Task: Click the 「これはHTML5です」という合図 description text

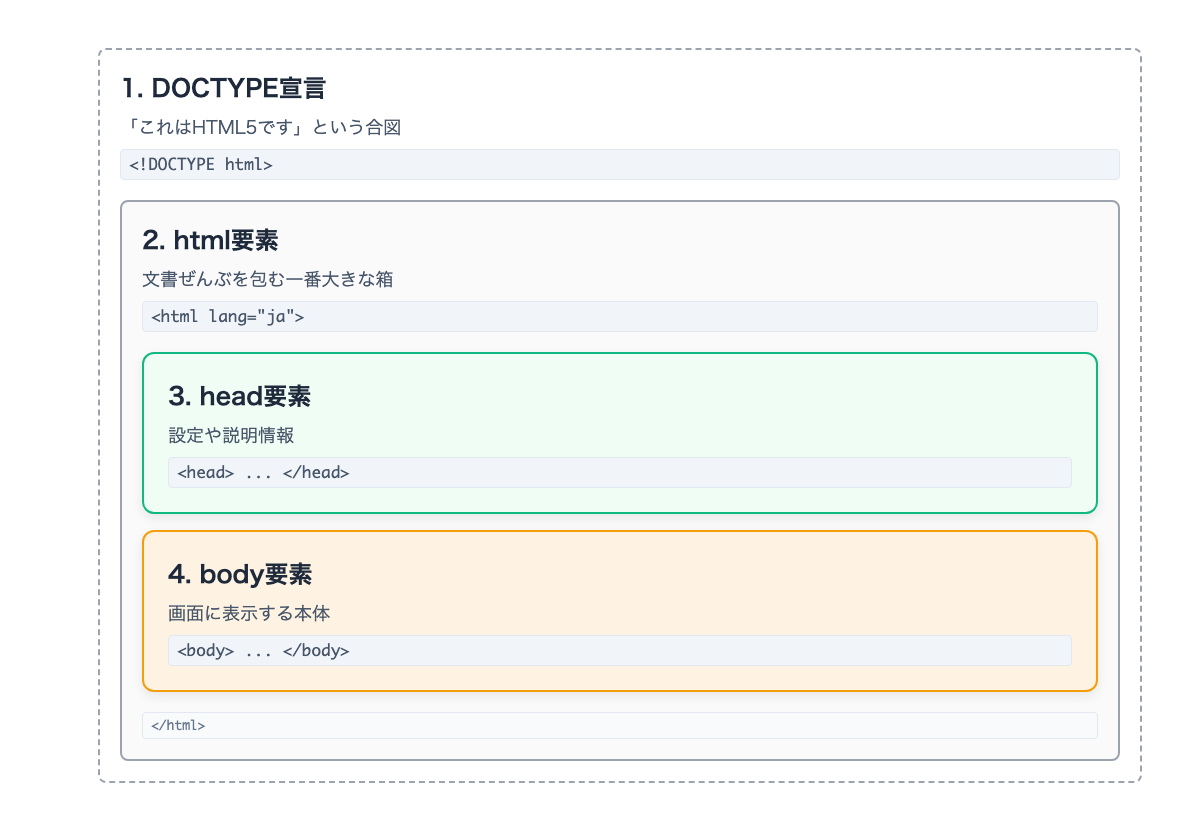Action: [260, 127]
